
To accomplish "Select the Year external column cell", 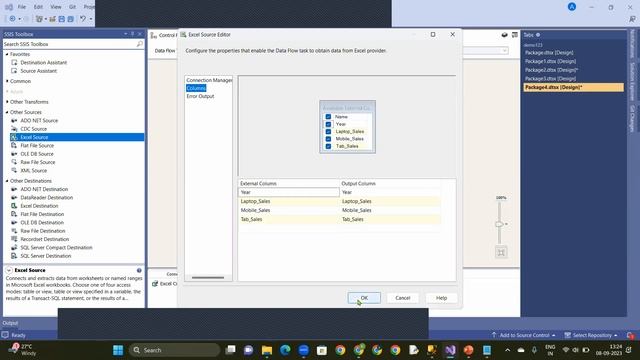I will [289, 192].
